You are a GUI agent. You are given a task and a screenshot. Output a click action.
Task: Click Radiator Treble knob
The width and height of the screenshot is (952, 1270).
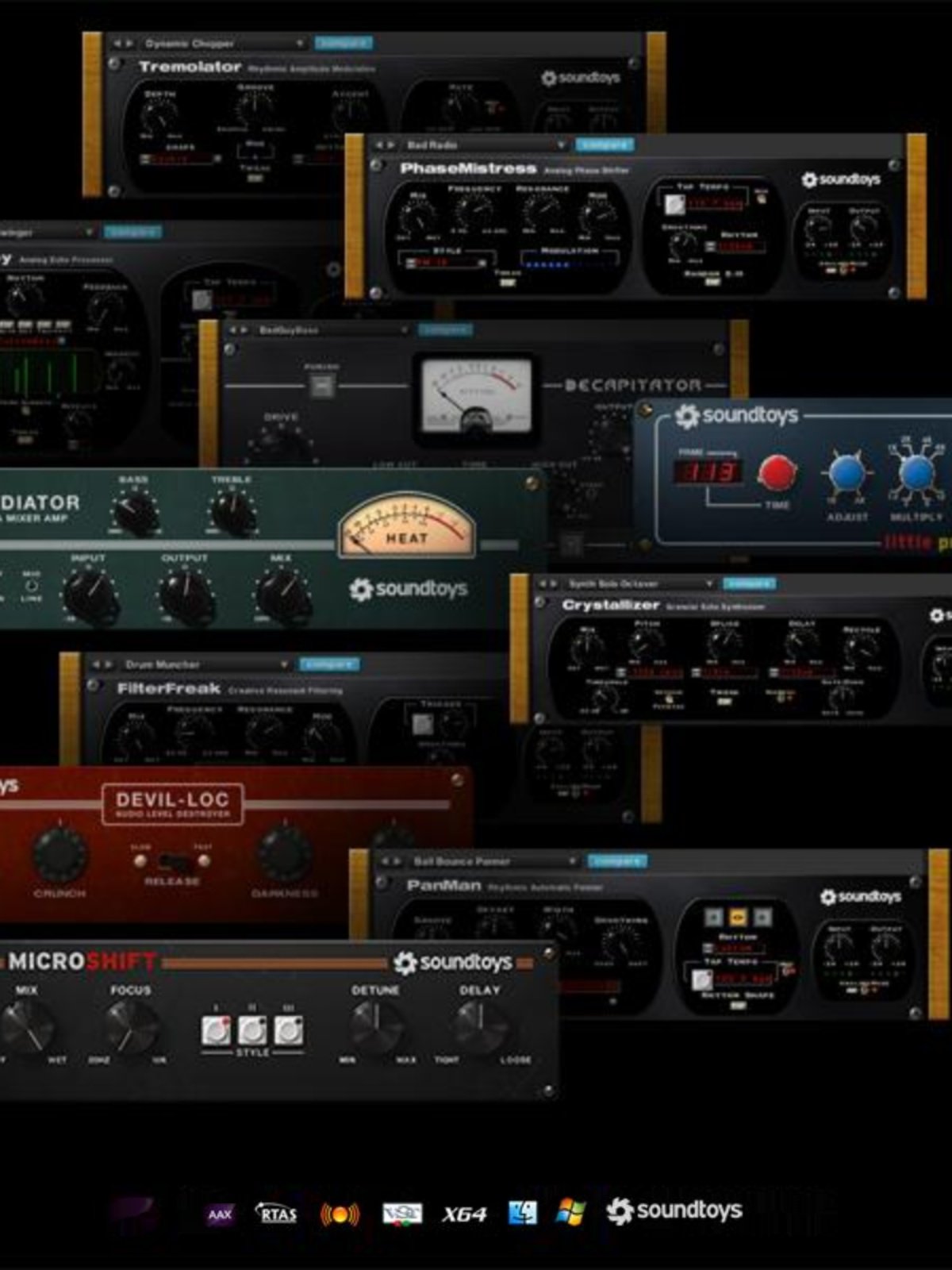[x=233, y=513]
